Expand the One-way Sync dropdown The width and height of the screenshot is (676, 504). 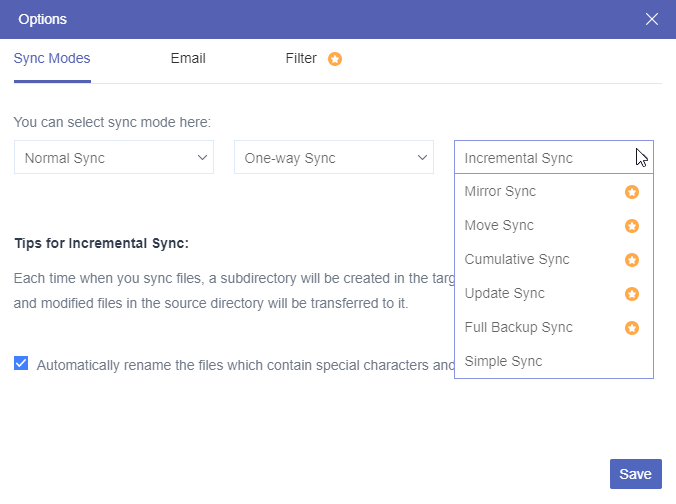(333, 158)
